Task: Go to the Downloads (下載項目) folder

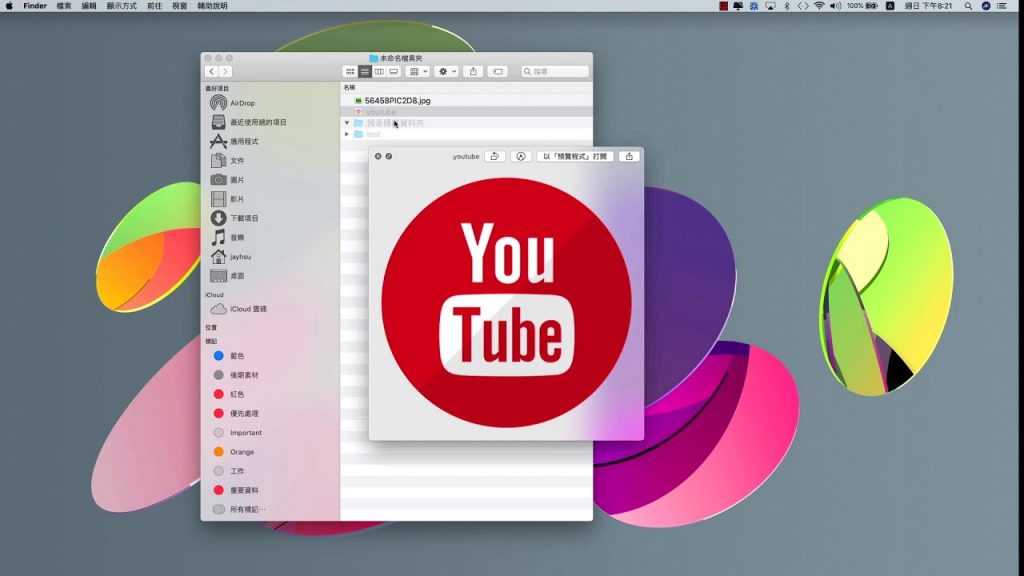Action: pyautogui.click(x=243, y=218)
